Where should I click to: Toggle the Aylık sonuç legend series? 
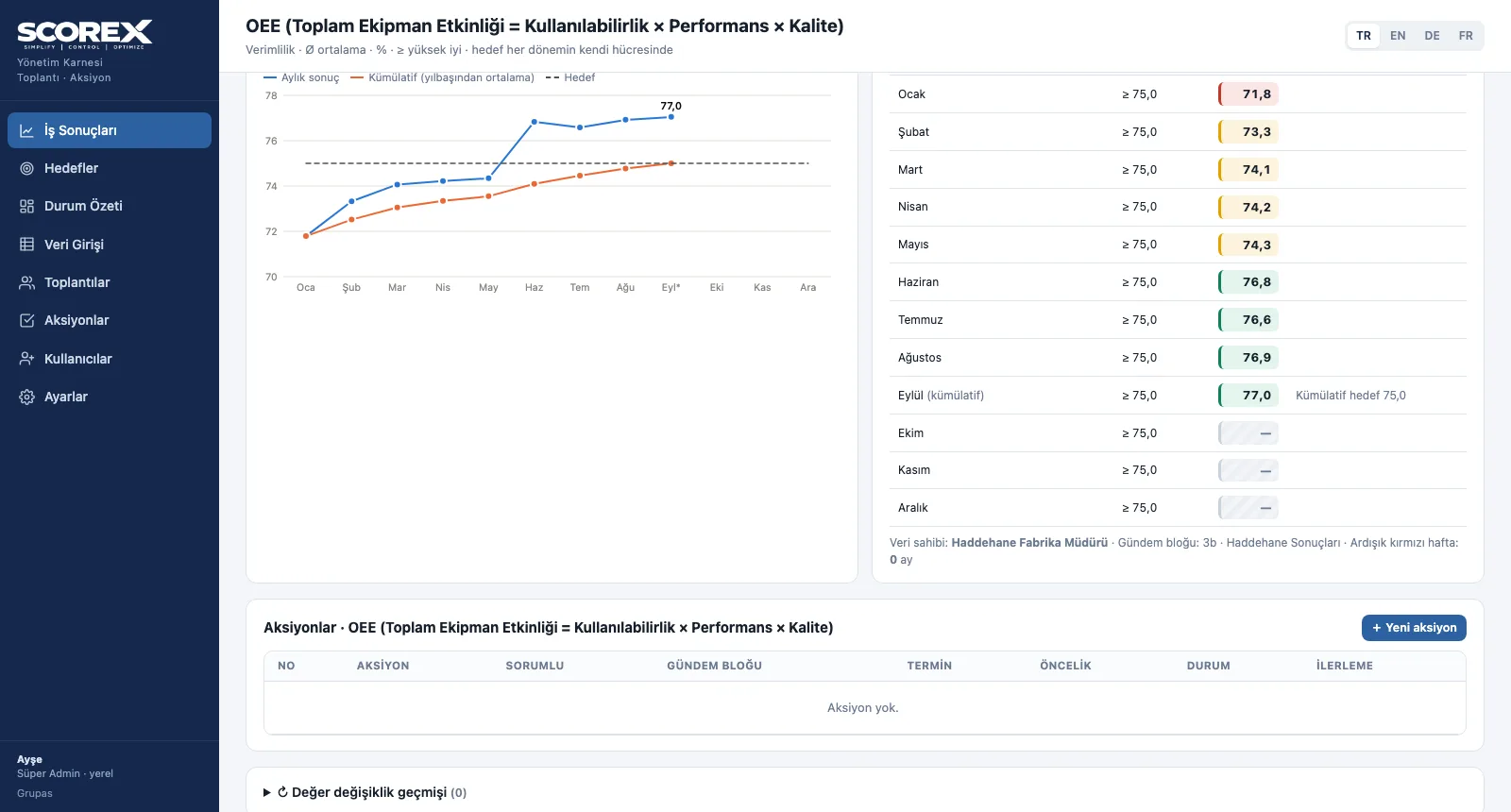tap(301, 77)
